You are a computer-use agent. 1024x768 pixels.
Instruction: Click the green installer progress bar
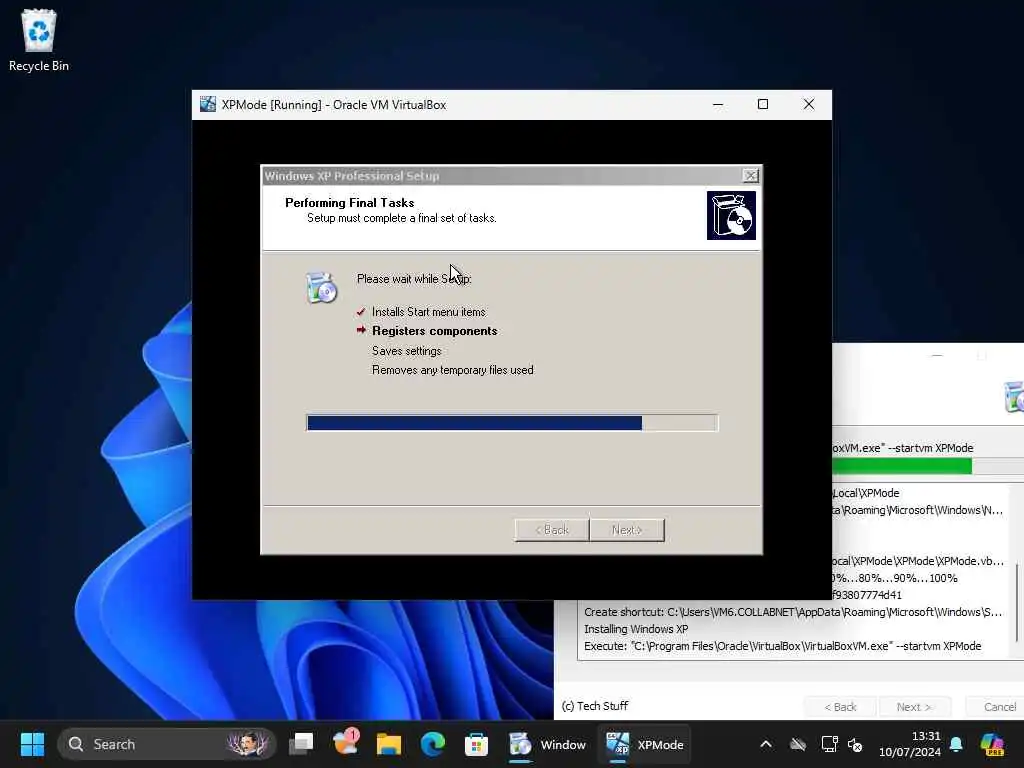927,466
